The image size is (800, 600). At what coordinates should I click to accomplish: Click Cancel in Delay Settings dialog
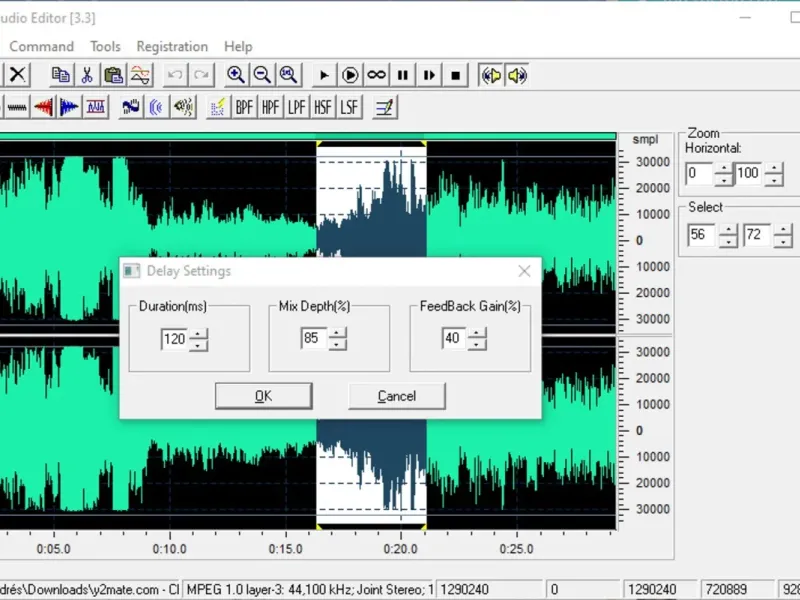click(396, 396)
